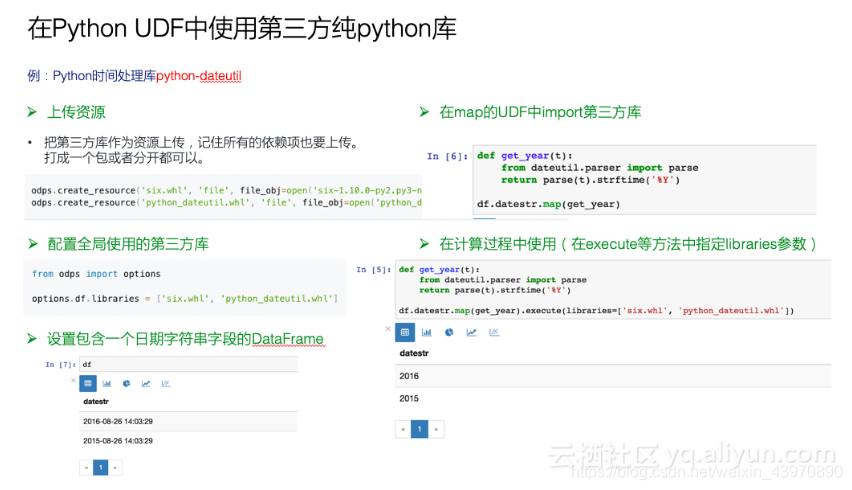Image resolution: width=852 pixels, height=490 pixels.
Task: Select pie chart icon in right execute output
Action: pos(449,332)
